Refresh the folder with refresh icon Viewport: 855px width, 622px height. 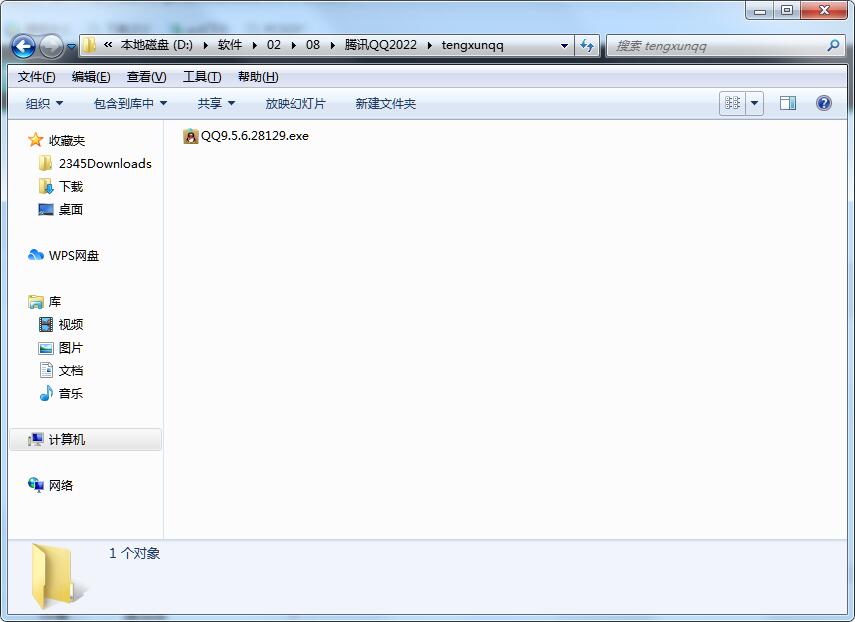[x=587, y=46]
